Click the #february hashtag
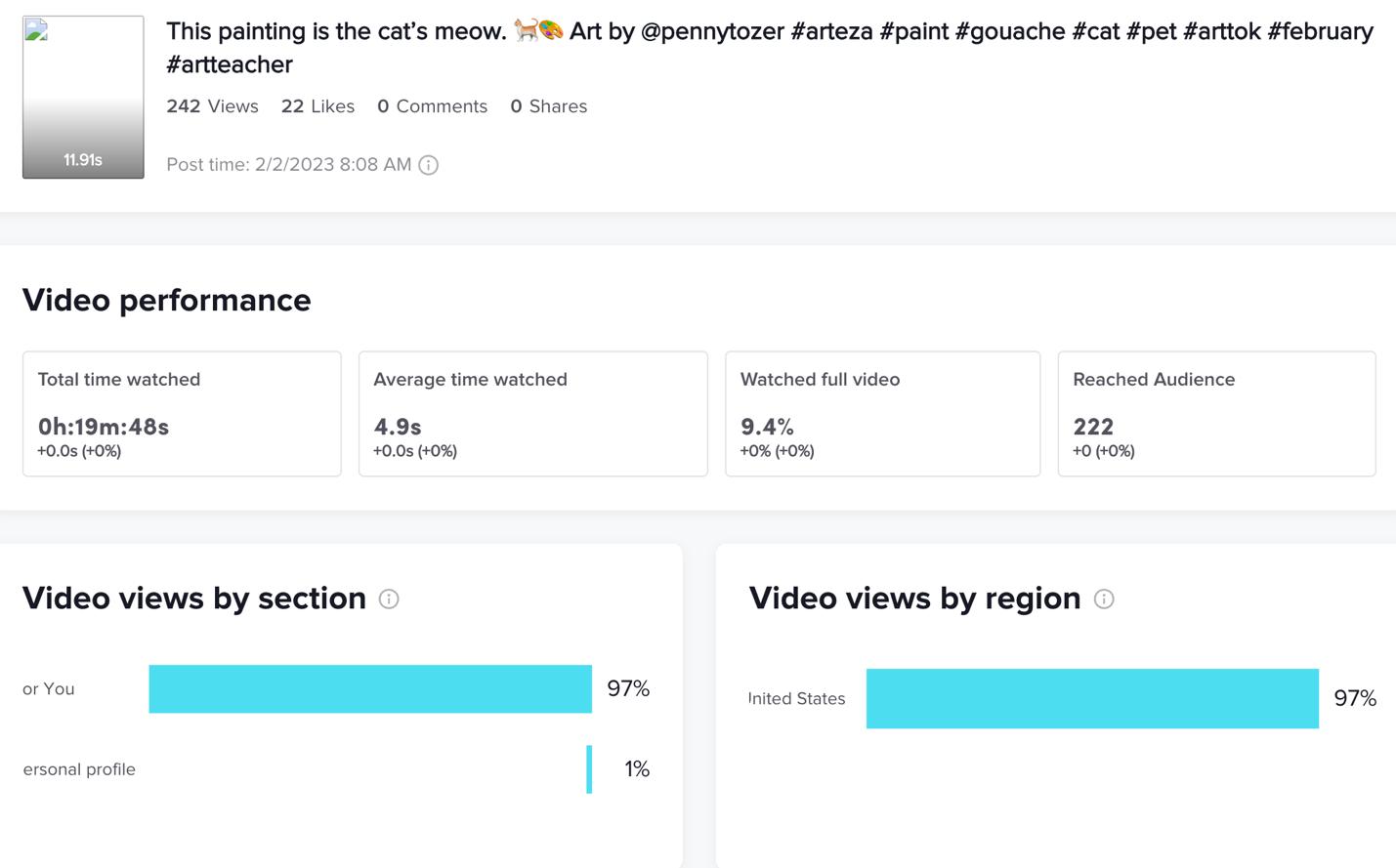Viewport: 1396px width, 868px height. click(x=1320, y=31)
